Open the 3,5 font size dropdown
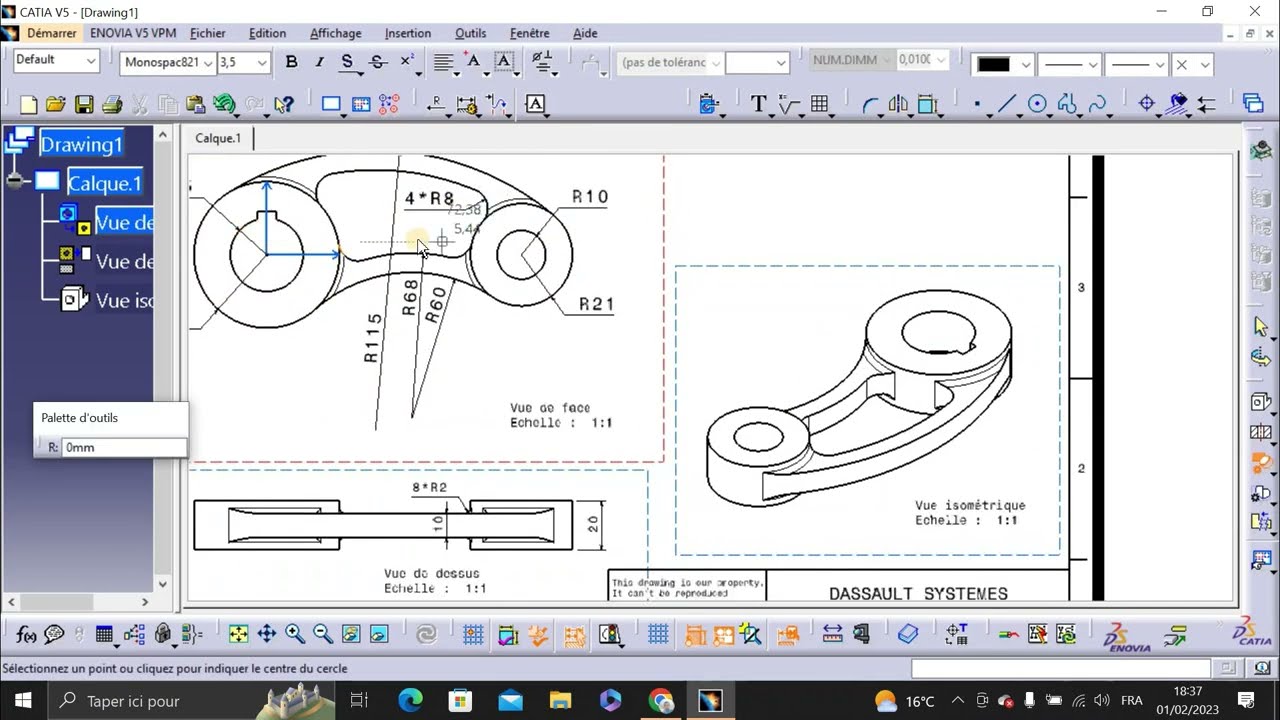The height and width of the screenshot is (720, 1280). click(x=244, y=62)
